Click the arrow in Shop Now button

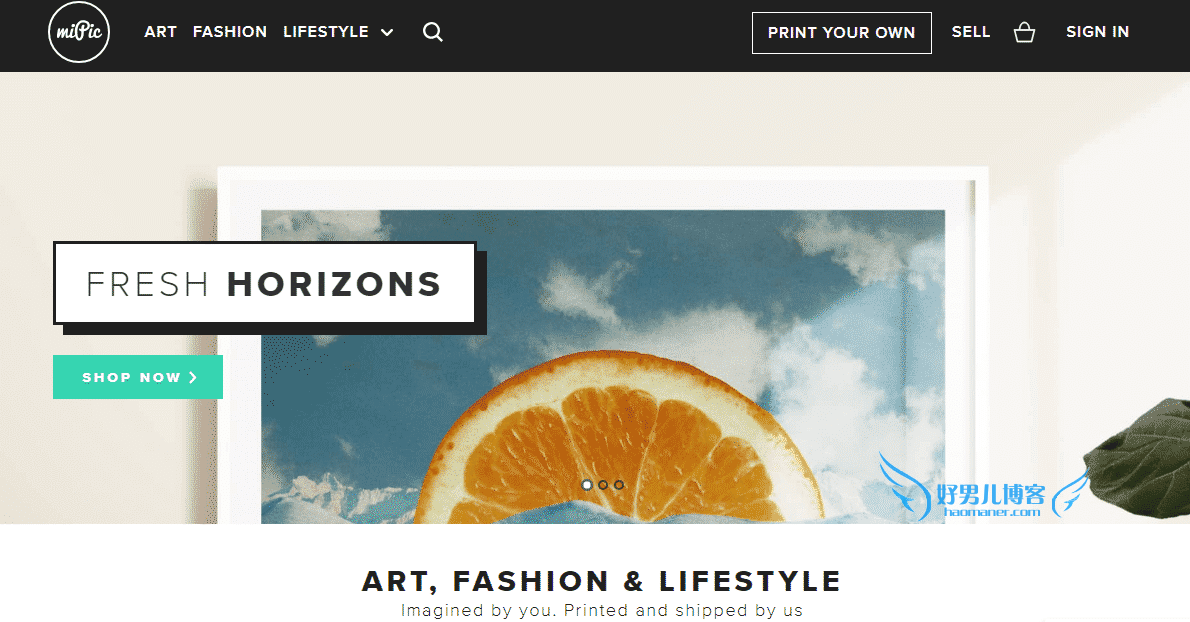pyautogui.click(x=193, y=377)
